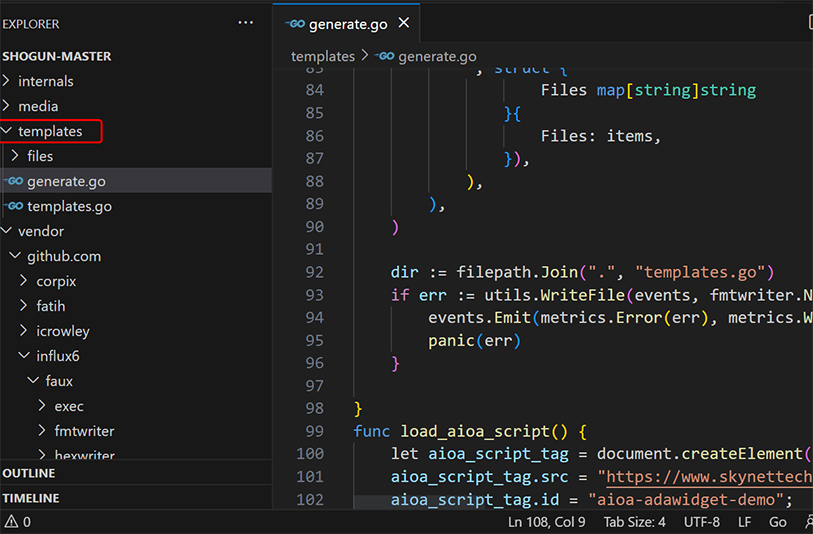Open the fmtwriter folder
Viewport: 813px width, 534px height.
point(84,431)
